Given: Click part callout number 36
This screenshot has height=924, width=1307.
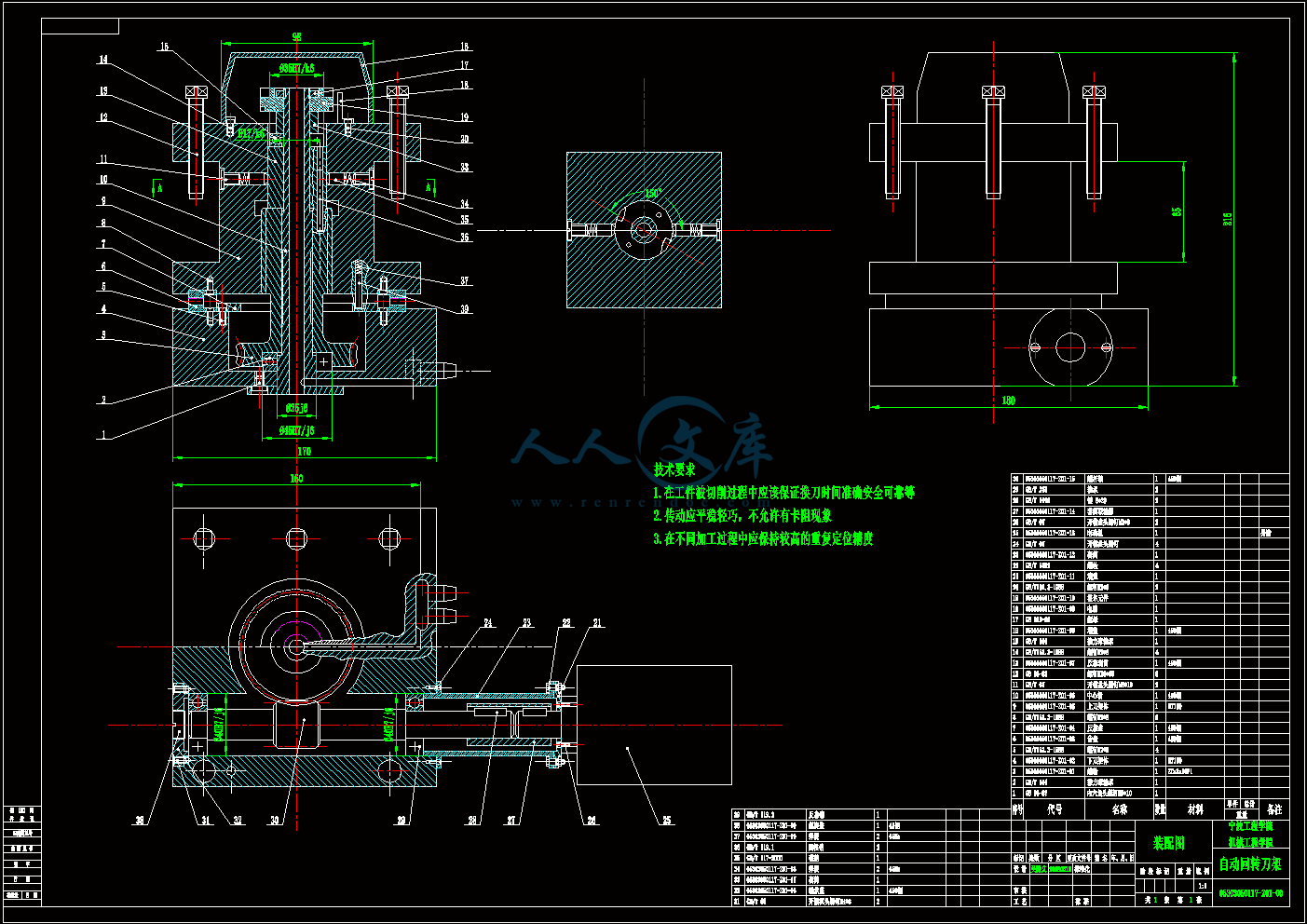Looking at the screenshot, I should coord(464,238).
